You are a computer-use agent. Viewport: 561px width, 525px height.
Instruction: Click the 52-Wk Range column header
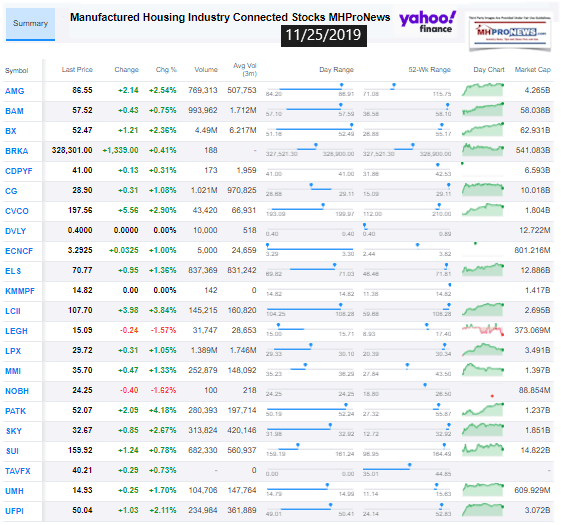click(429, 69)
